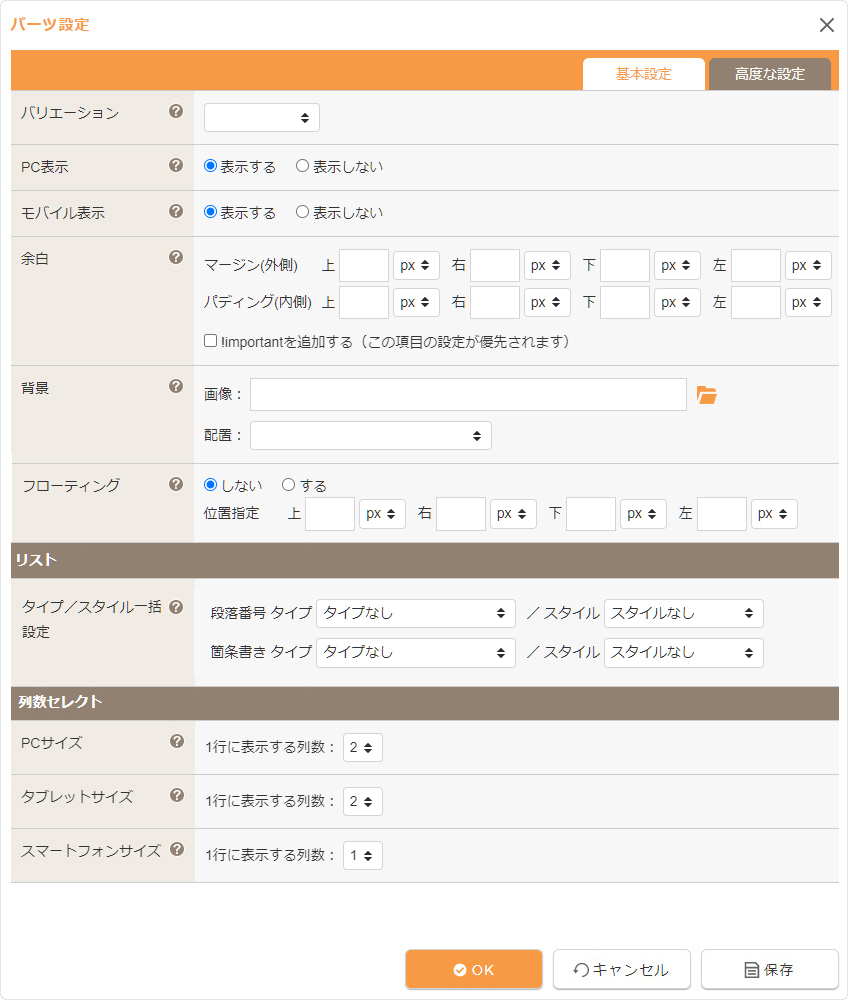Set フローティング to する
848x1000 pixels.
tap(288, 485)
